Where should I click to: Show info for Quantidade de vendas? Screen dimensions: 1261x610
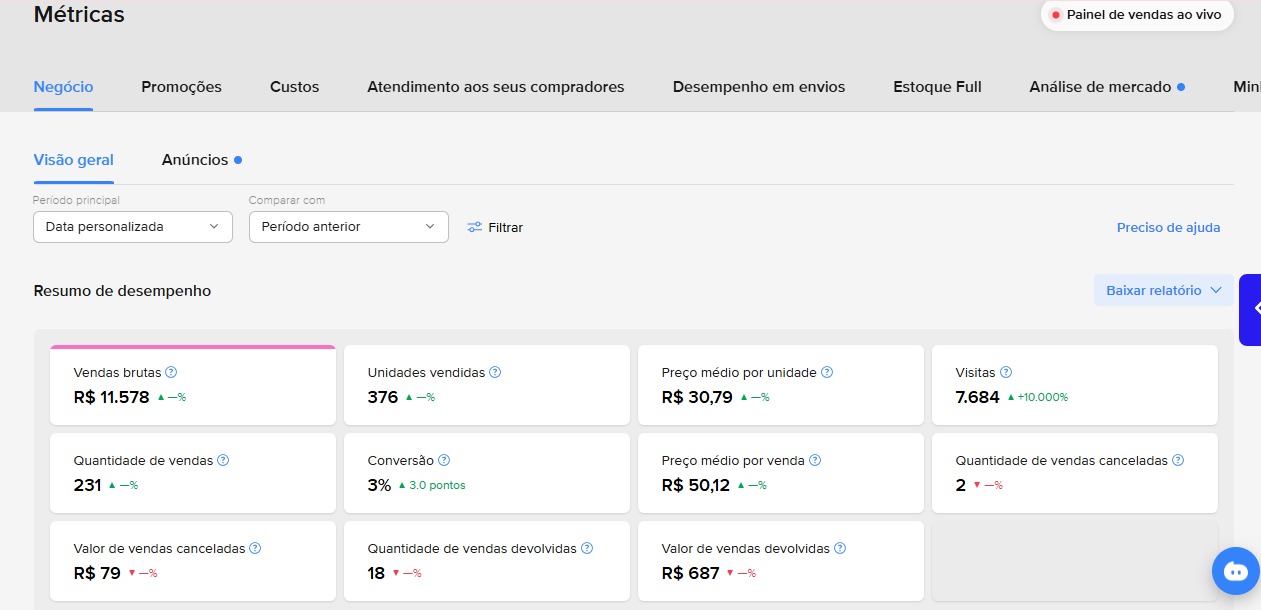(x=223, y=460)
